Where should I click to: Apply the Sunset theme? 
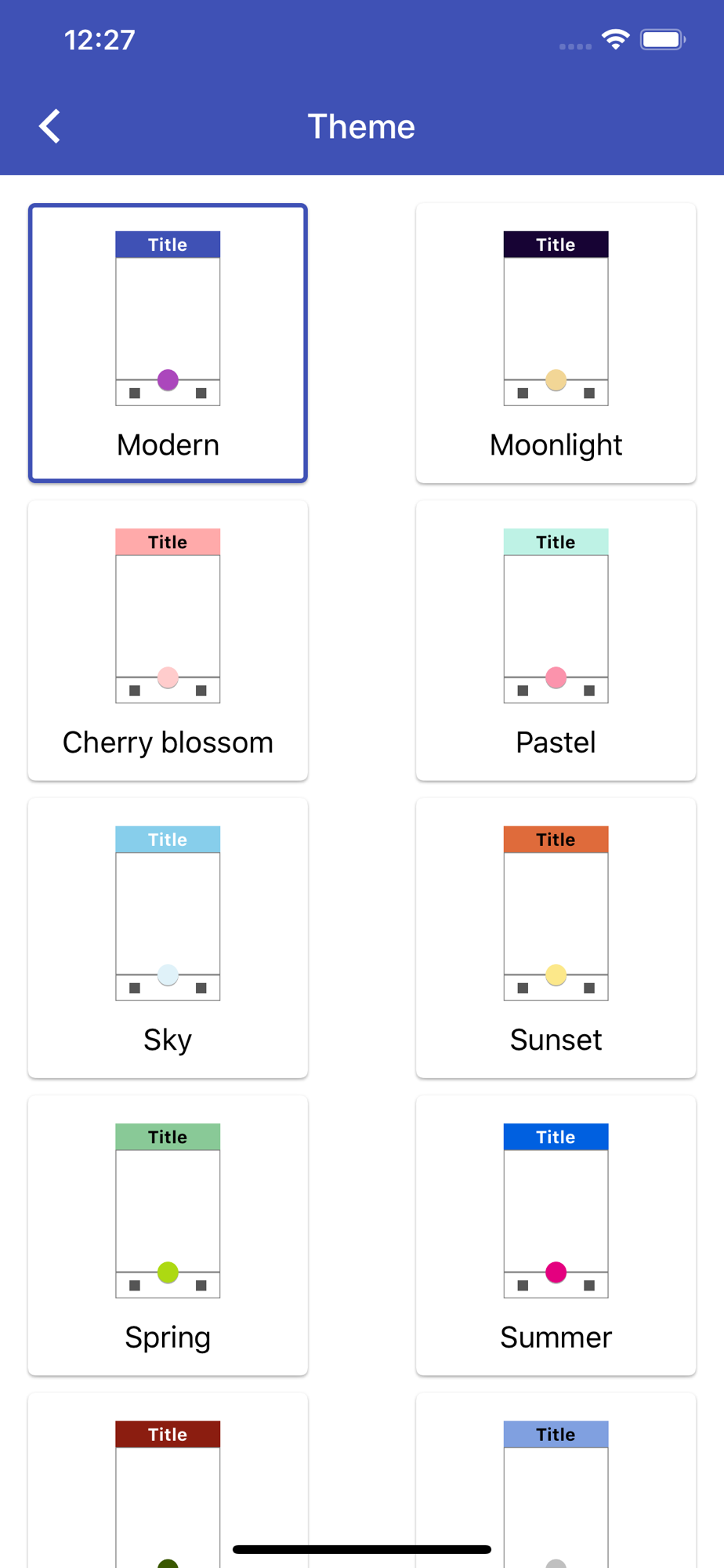coord(556,938)
